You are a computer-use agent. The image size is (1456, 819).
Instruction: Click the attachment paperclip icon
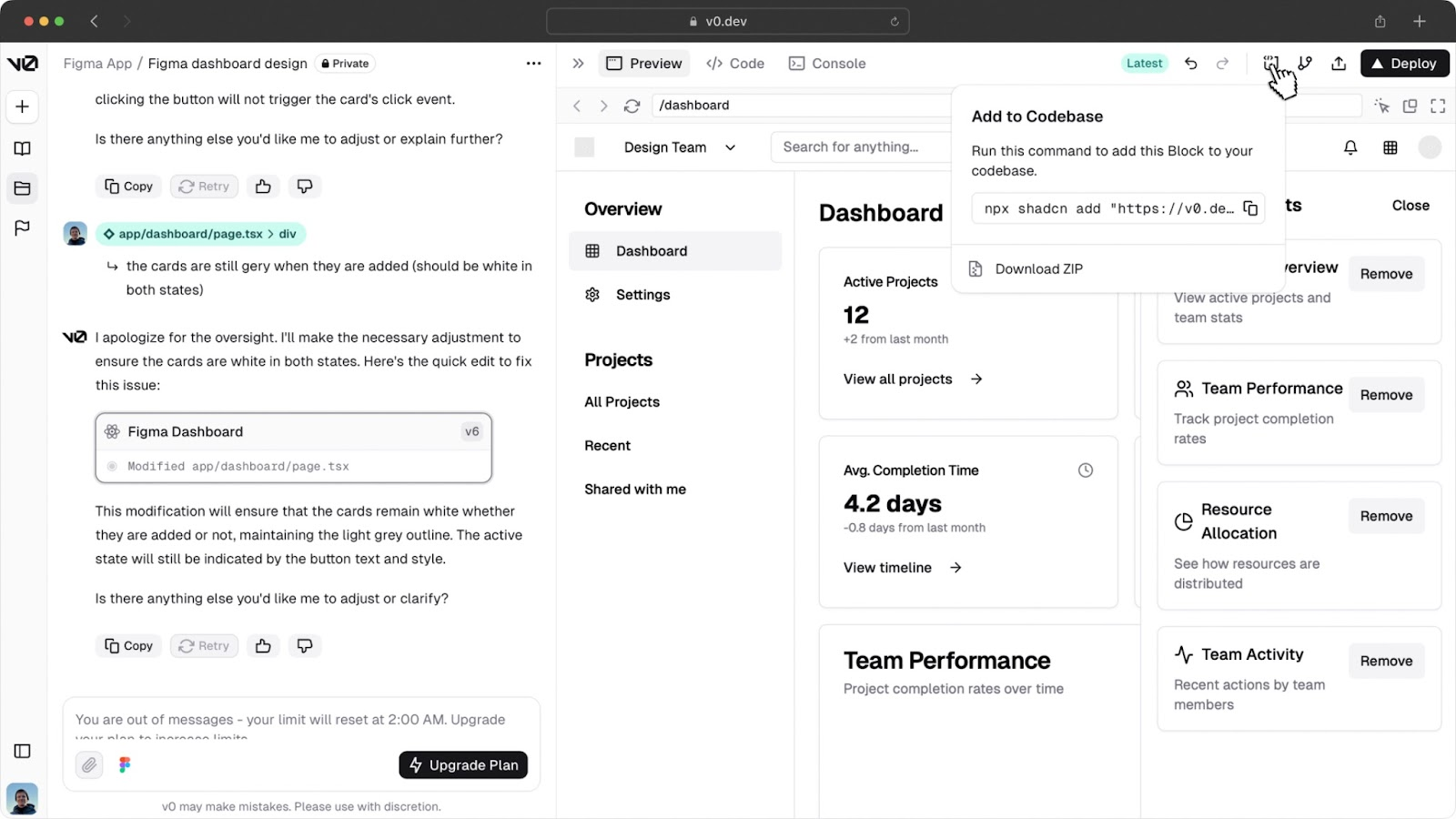pos(89,764)
